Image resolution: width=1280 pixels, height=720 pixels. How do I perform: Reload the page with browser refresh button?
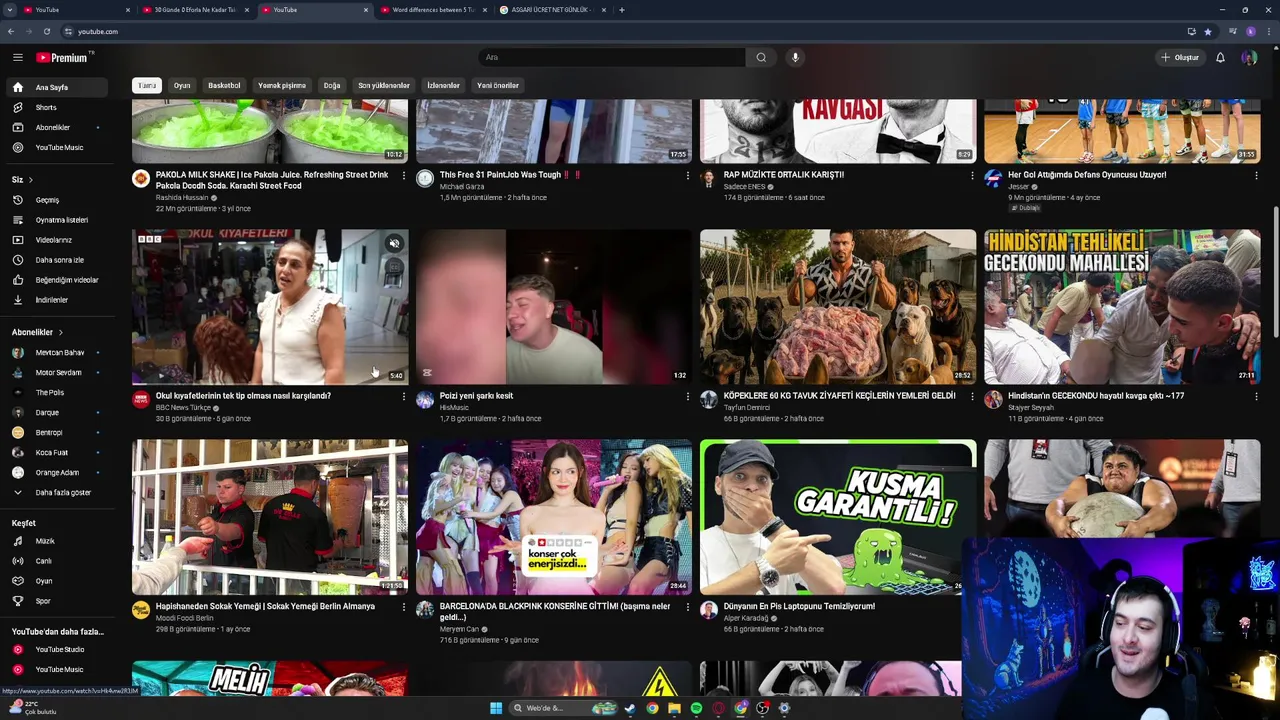[46, 31]
